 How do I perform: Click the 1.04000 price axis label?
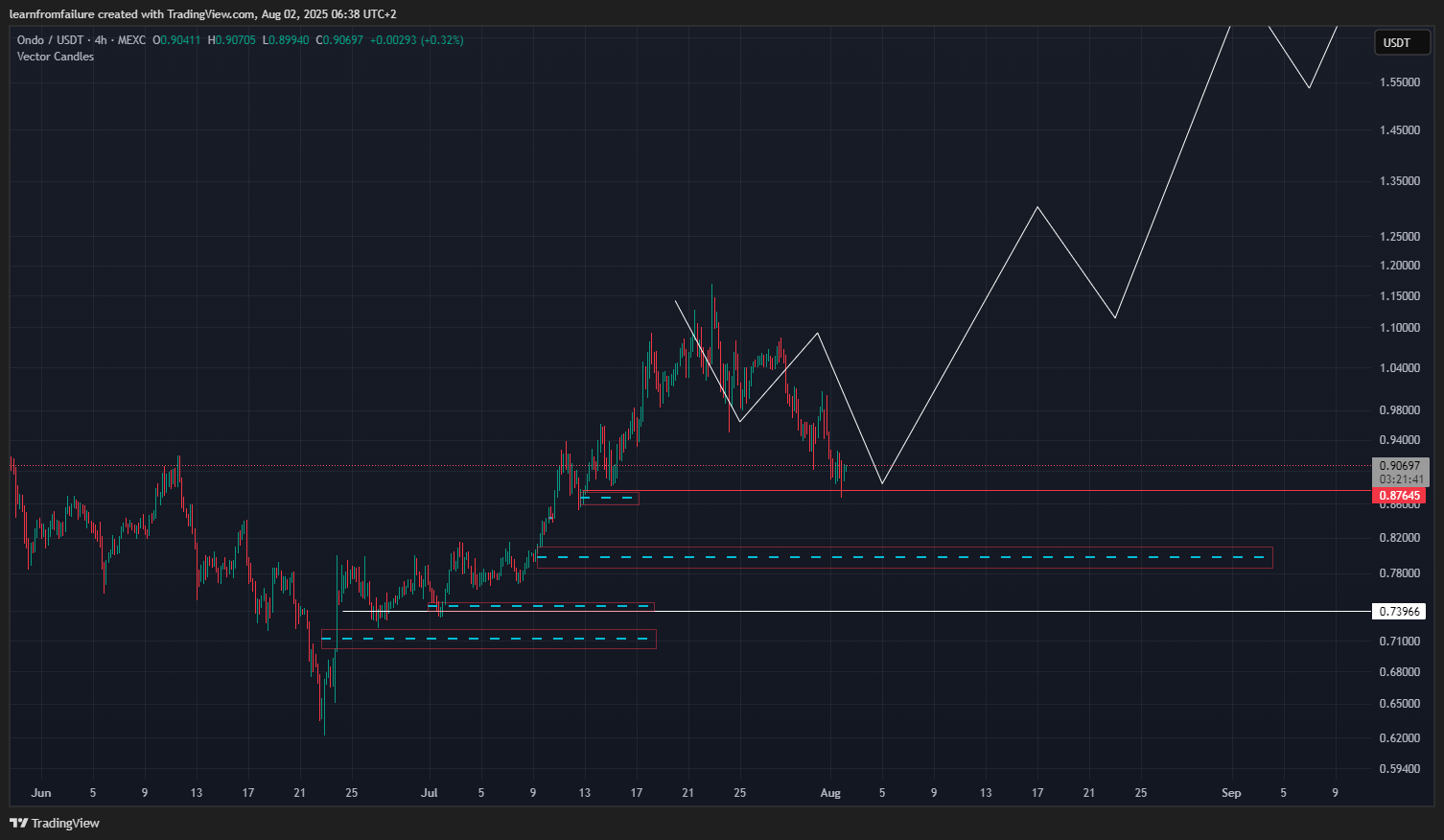pos(1400,368)
